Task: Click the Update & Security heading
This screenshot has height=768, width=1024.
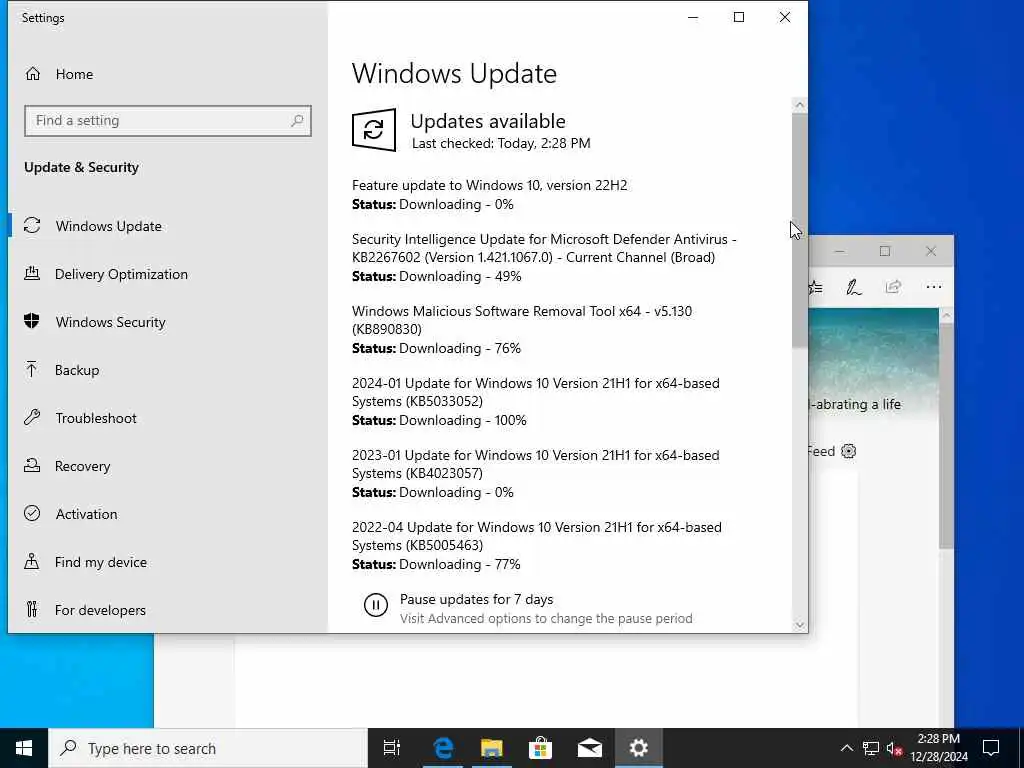Action: click(x=82, y=167)
